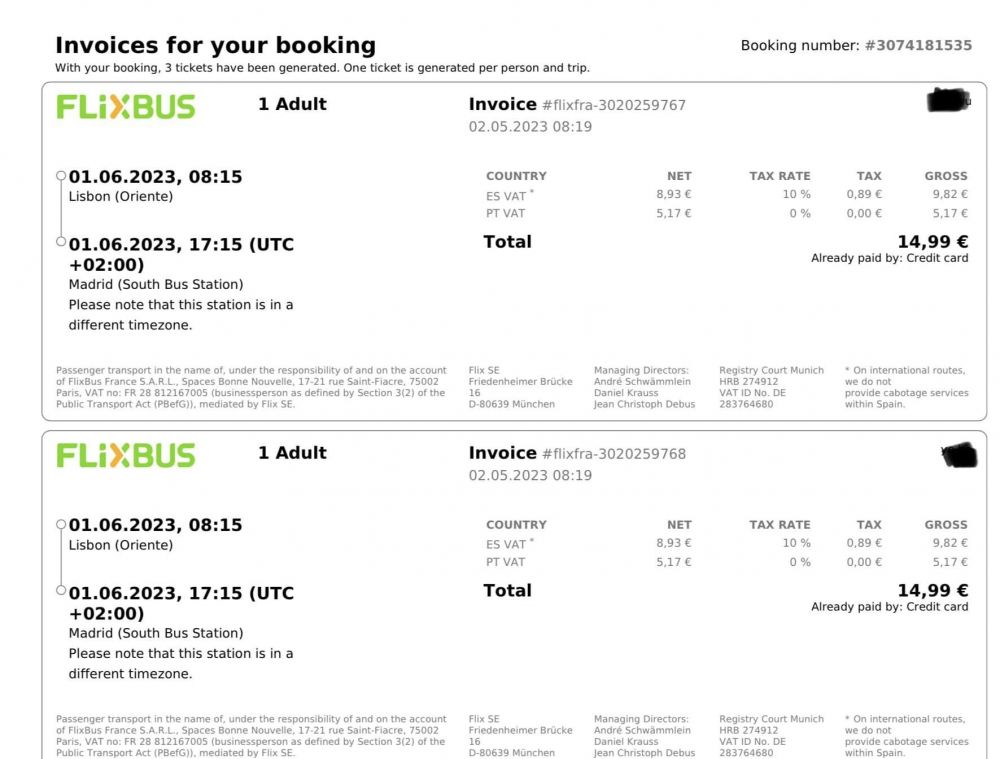This screenshot has width=1000, height=759.
Task: Click the TAX RATE column header in second invoice
Action: pyautogui.click(x=779, y=525)
